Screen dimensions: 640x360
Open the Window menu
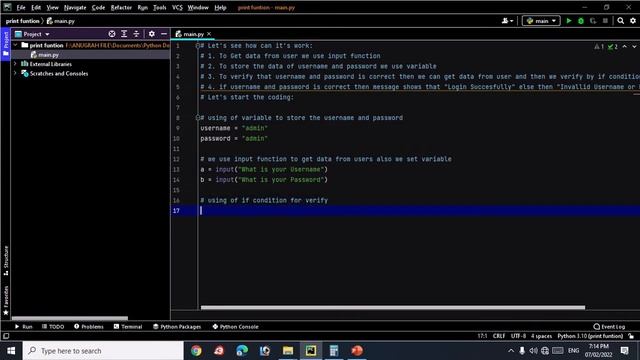coord(198,7)
